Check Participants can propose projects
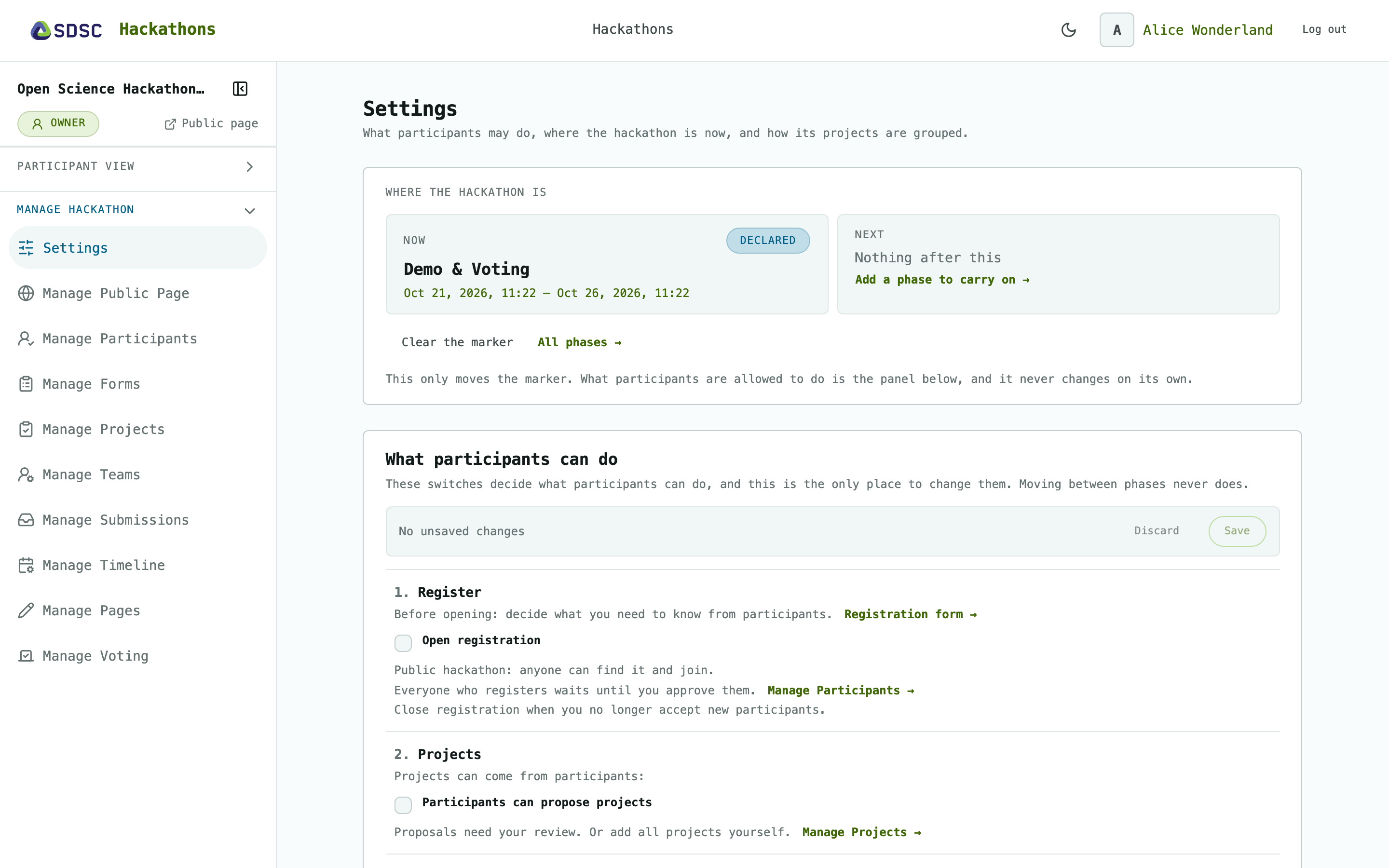Viewport: 1389px width, 868px height. pos(403,805)
